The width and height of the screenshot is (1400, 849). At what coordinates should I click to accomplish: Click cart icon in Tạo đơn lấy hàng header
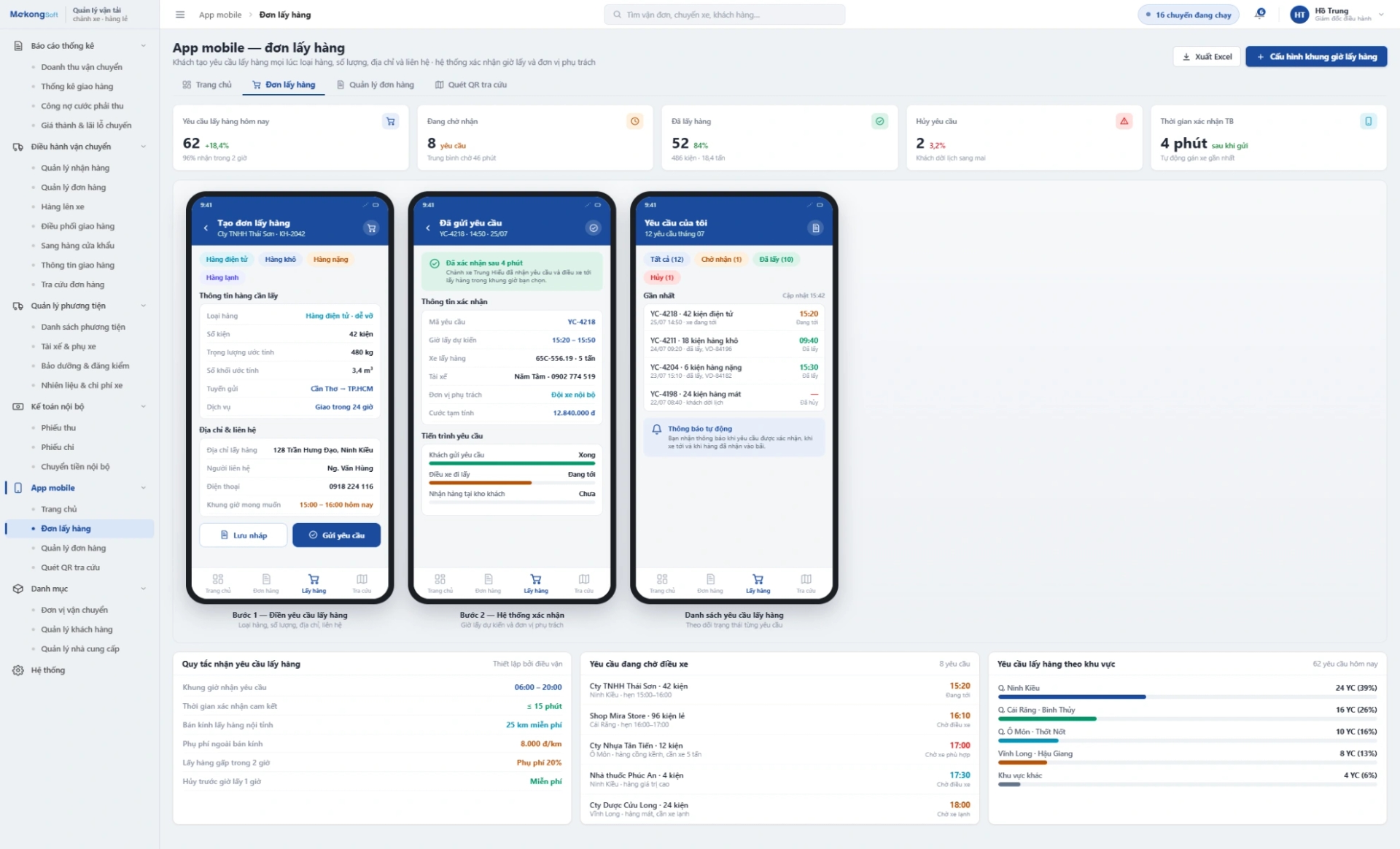372,228
